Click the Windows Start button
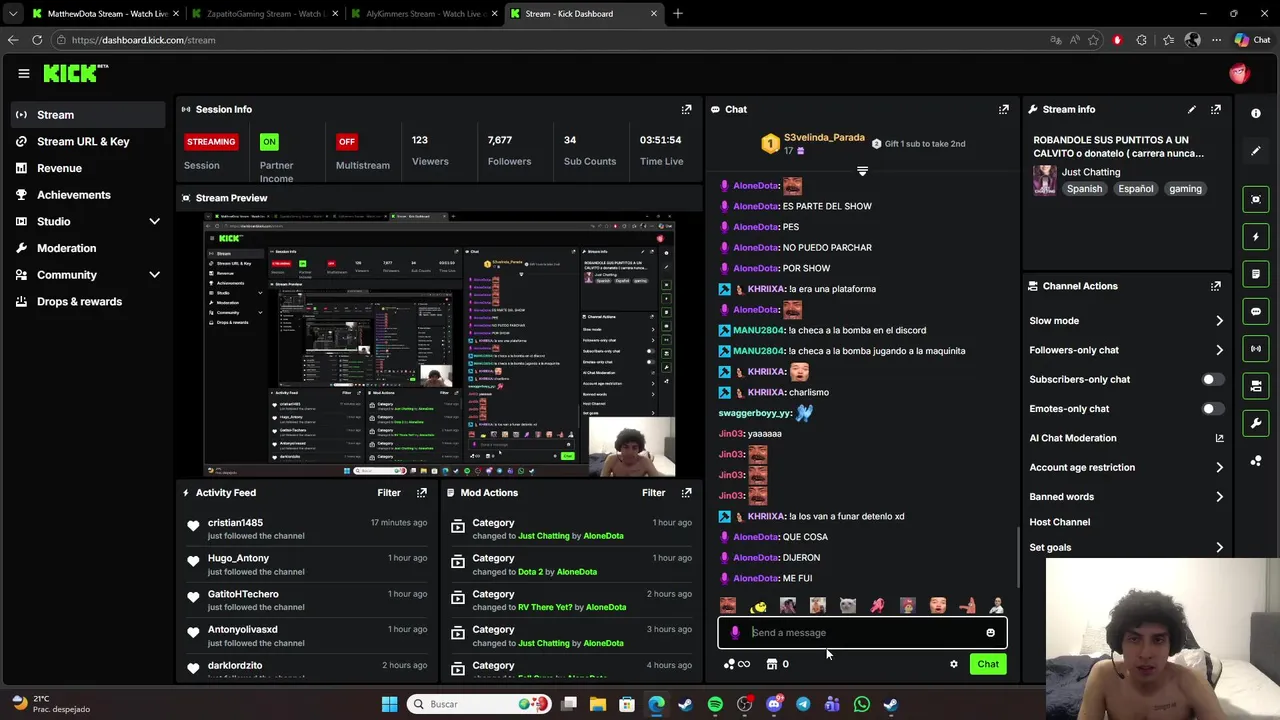 389,704
